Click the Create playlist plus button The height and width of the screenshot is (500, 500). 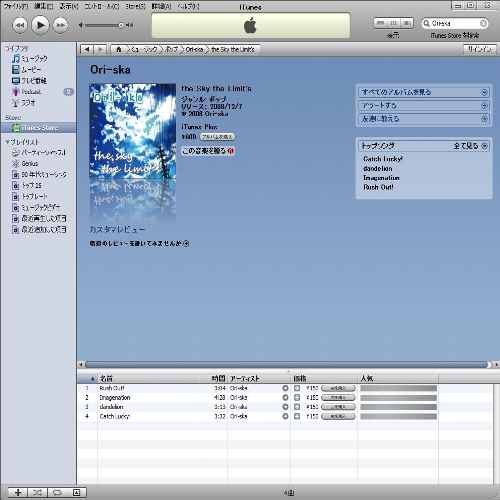18,492
